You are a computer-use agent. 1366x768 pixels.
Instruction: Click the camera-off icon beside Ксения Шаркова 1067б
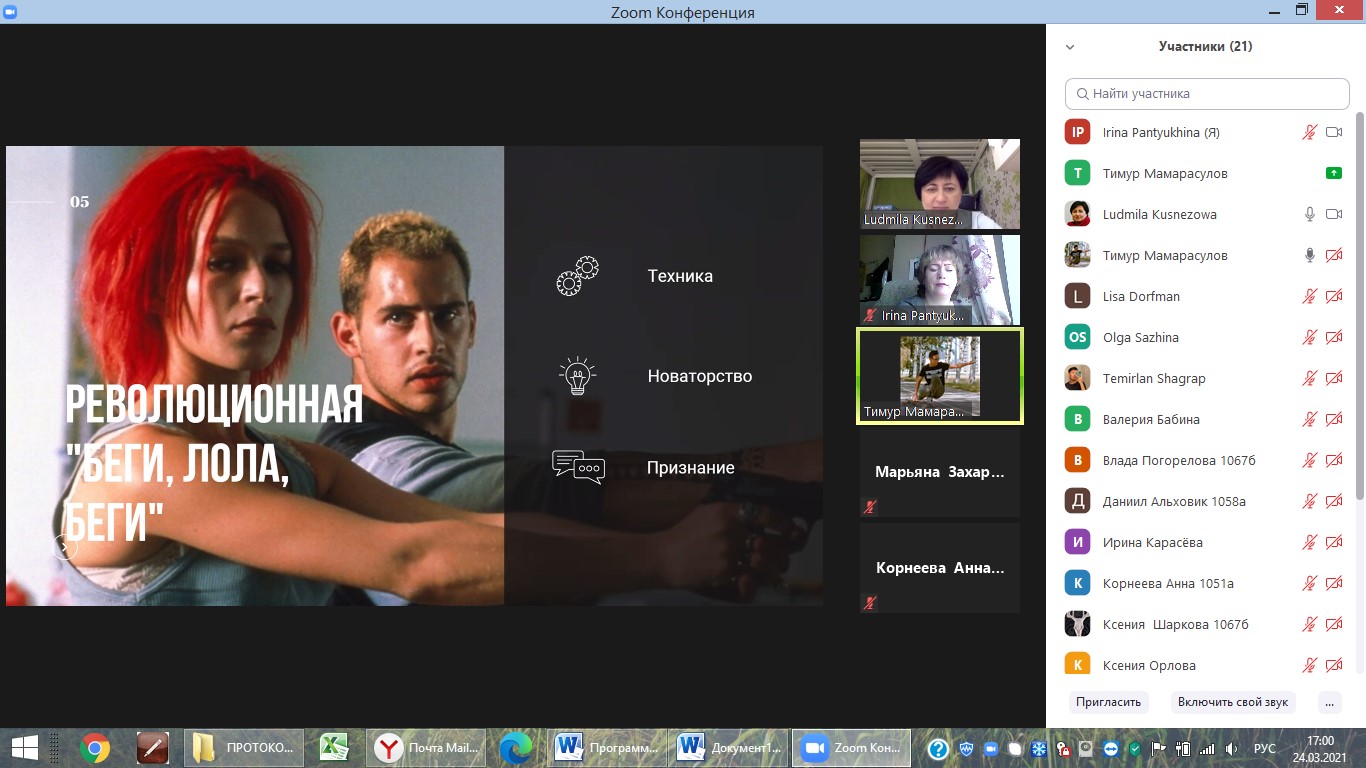[1333, 624]
